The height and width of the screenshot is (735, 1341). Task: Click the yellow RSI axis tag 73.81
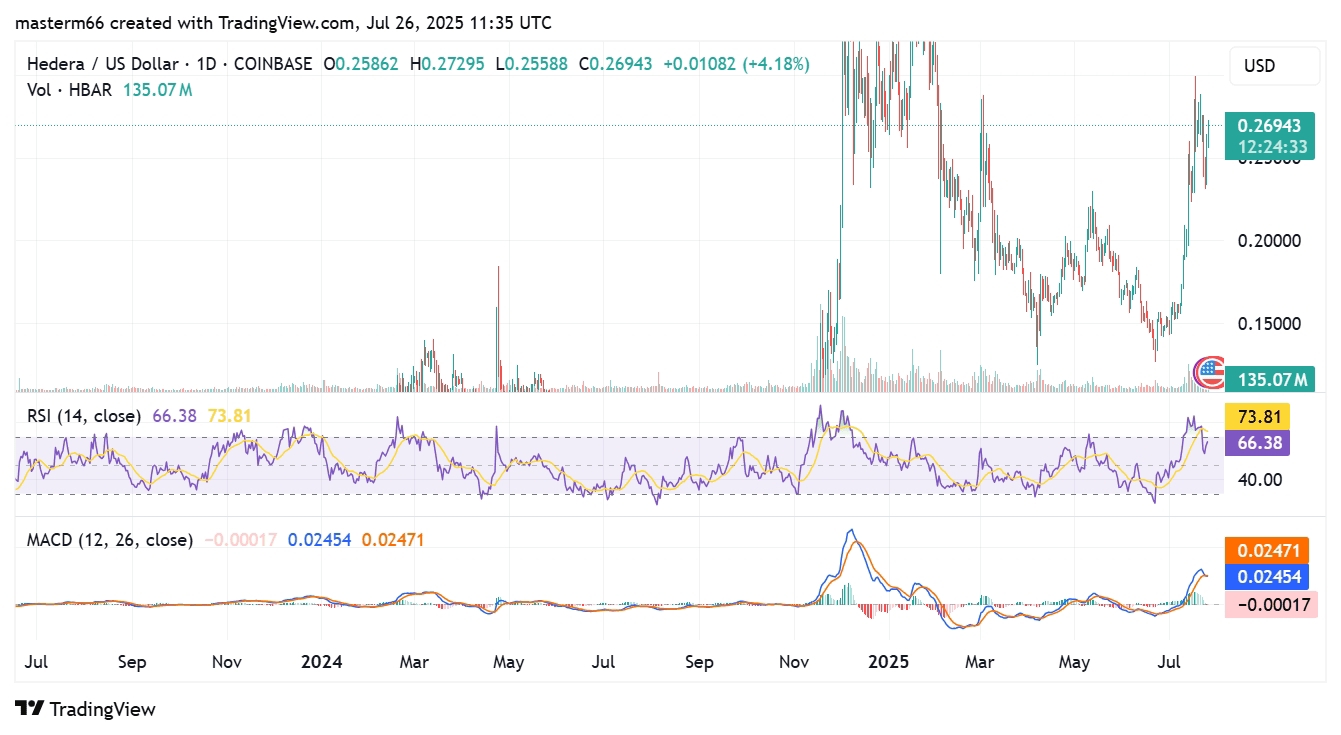tap(1256, 416)
